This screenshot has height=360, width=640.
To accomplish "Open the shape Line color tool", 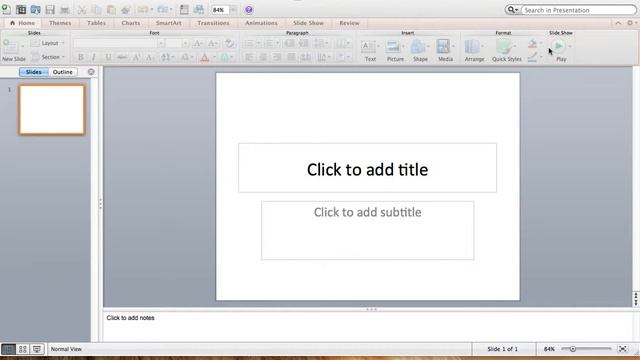I will click(532, 58).
